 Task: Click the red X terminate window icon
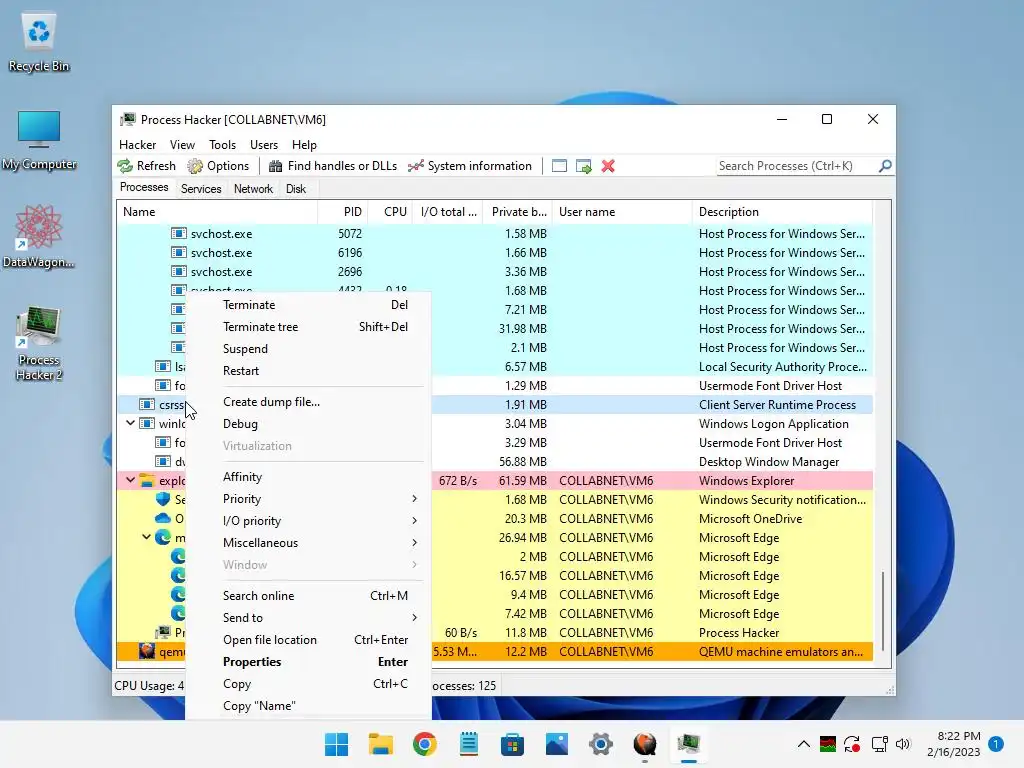click(x=608, y=166)
